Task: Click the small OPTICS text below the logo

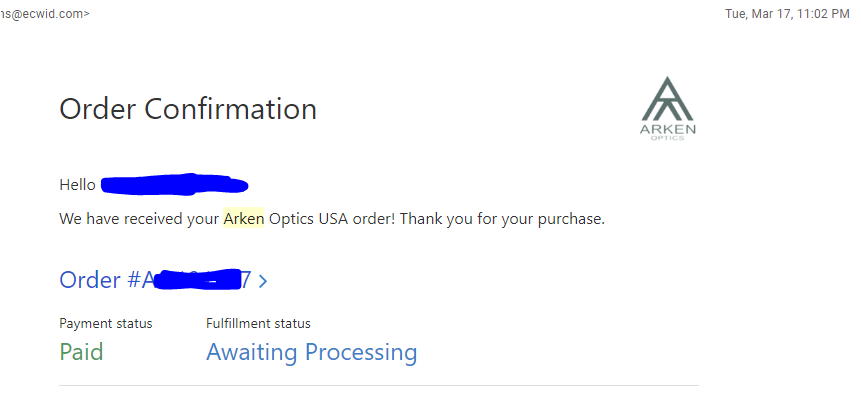Action: click(668, 138)
